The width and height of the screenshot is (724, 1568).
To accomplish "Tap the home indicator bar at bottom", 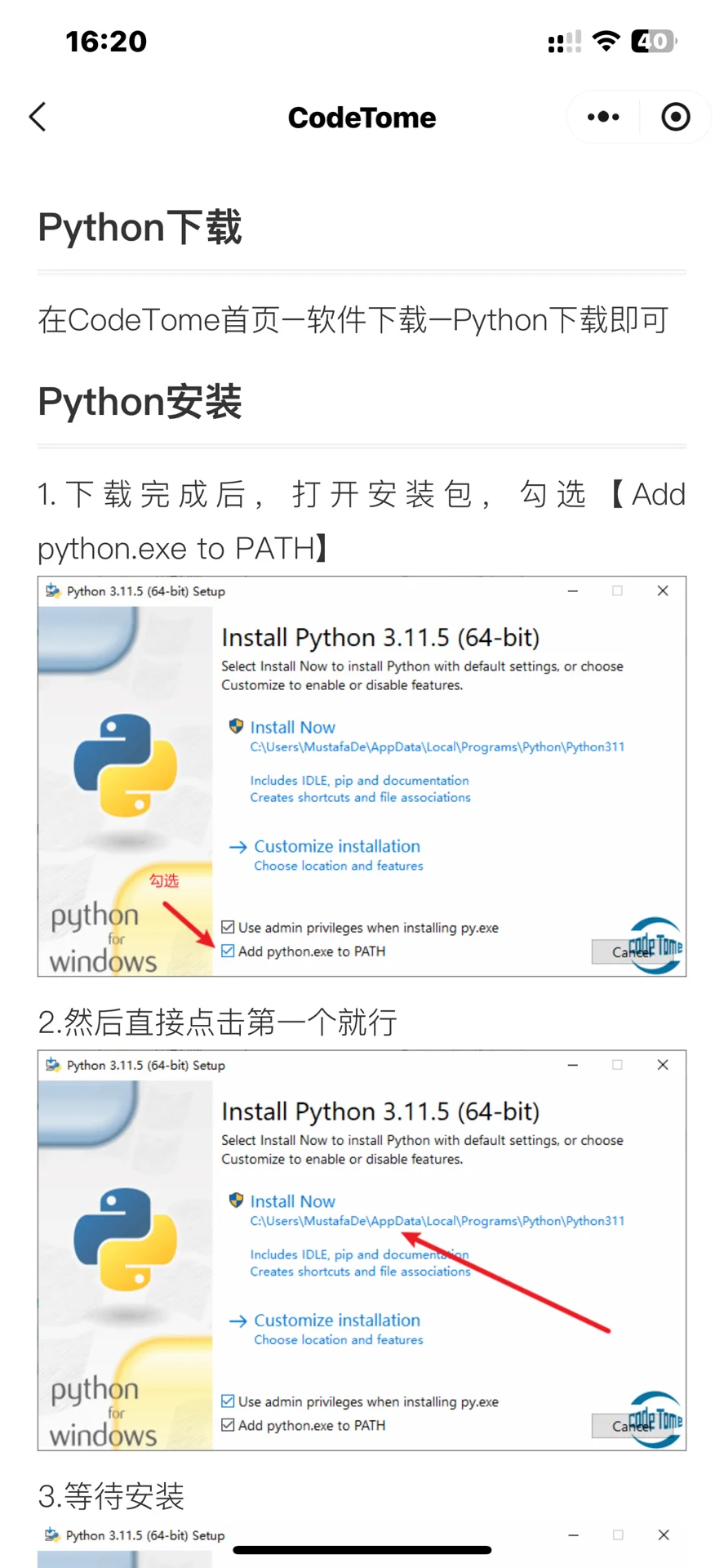I will click(362, 1549).
